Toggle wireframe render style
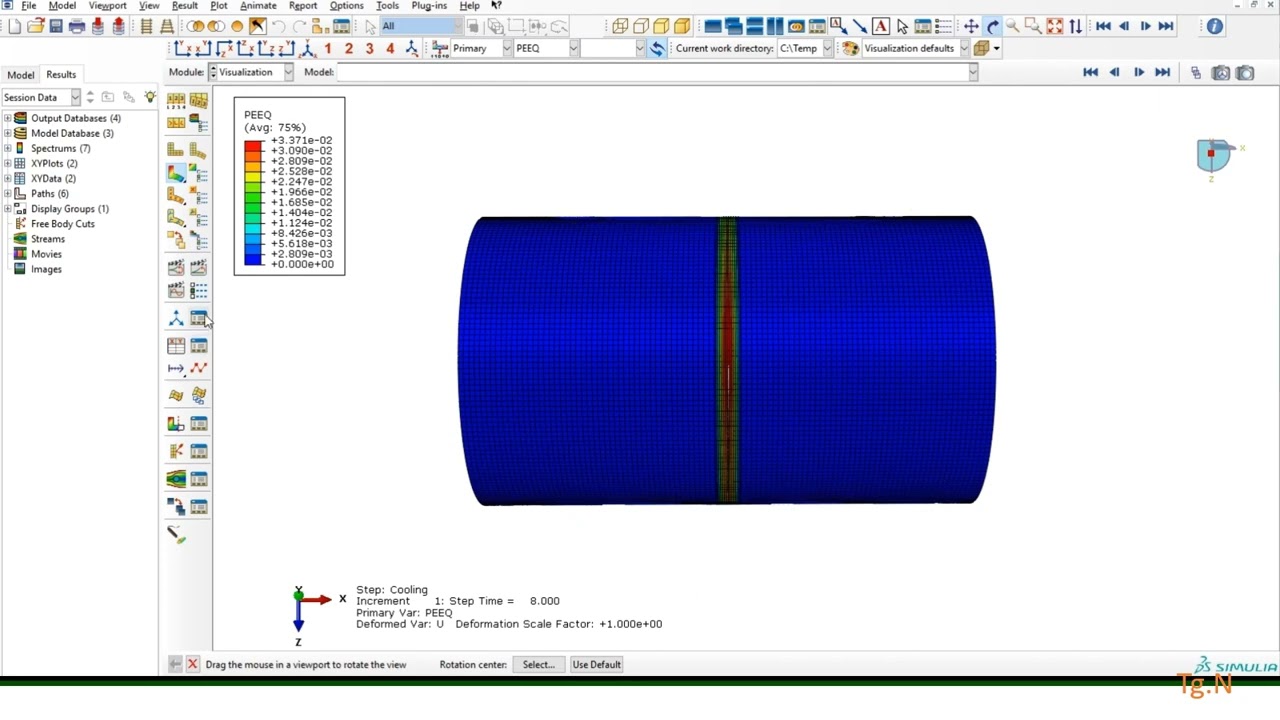Viewport: 1280px width, 720px height. 620,26
